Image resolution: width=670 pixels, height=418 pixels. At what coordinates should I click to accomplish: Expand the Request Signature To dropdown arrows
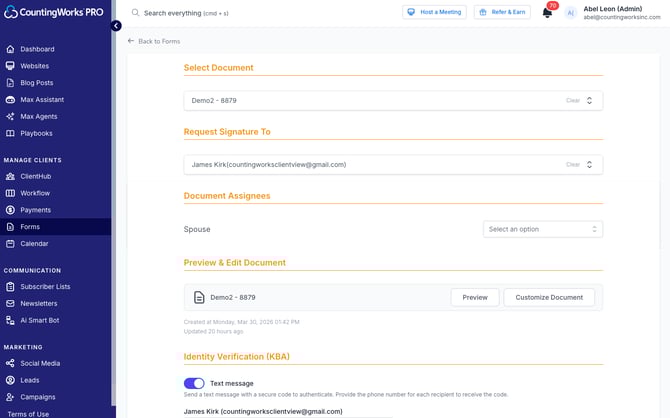(x=589, y=165)
